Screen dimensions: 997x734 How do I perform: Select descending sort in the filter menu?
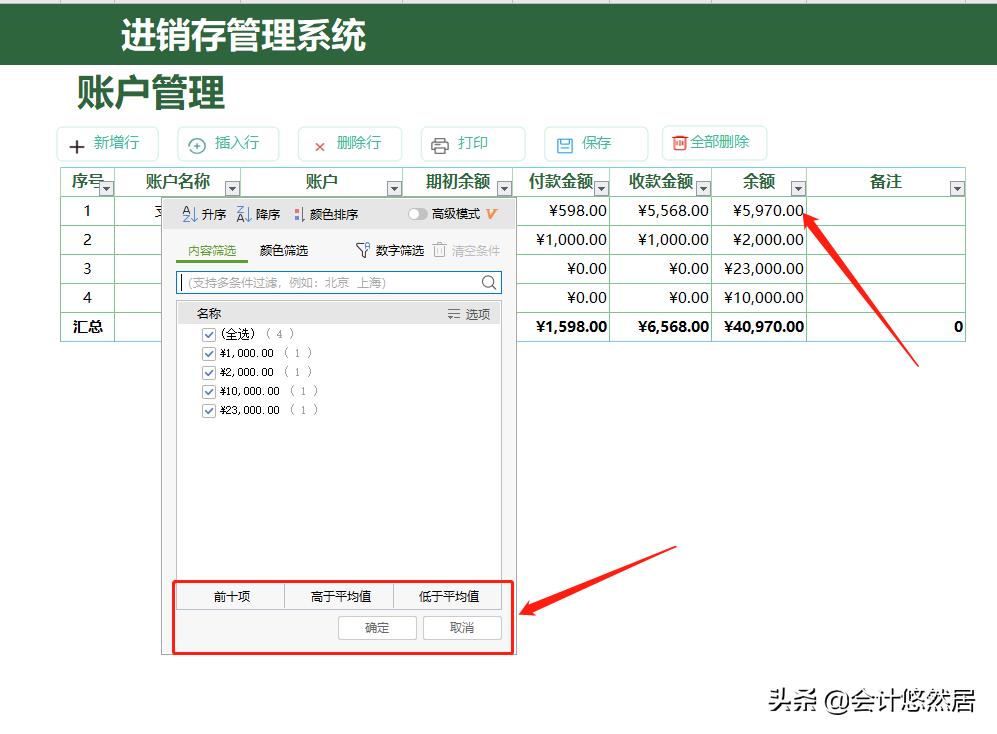[263, 214]
